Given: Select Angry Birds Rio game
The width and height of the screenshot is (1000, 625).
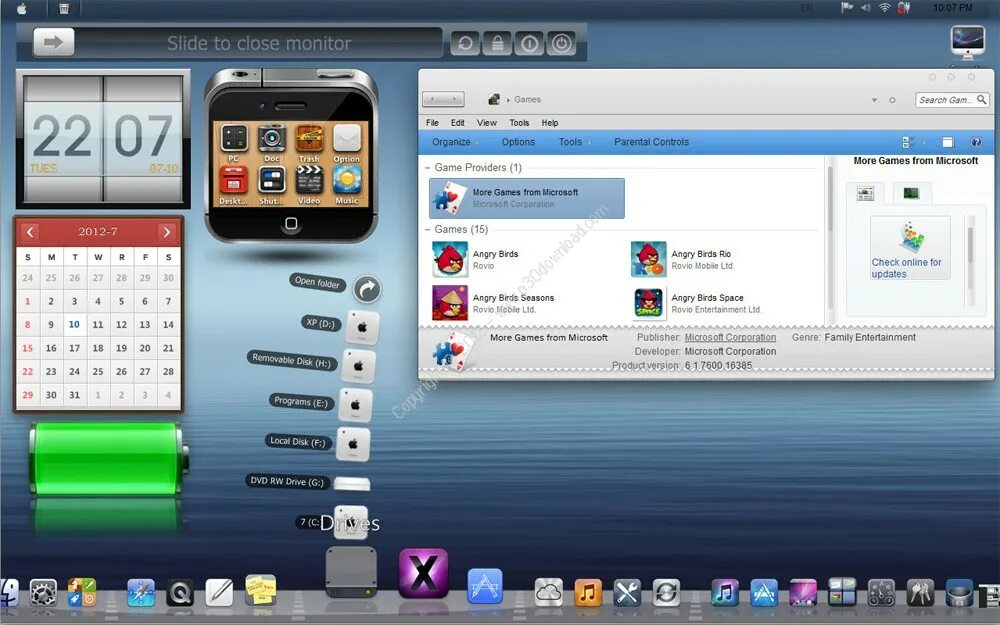Looking at the screenshot, I should (682, 260).
